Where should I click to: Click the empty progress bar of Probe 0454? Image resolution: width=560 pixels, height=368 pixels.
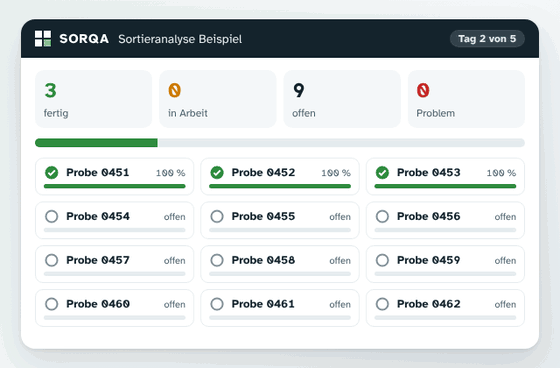point(115,230)
